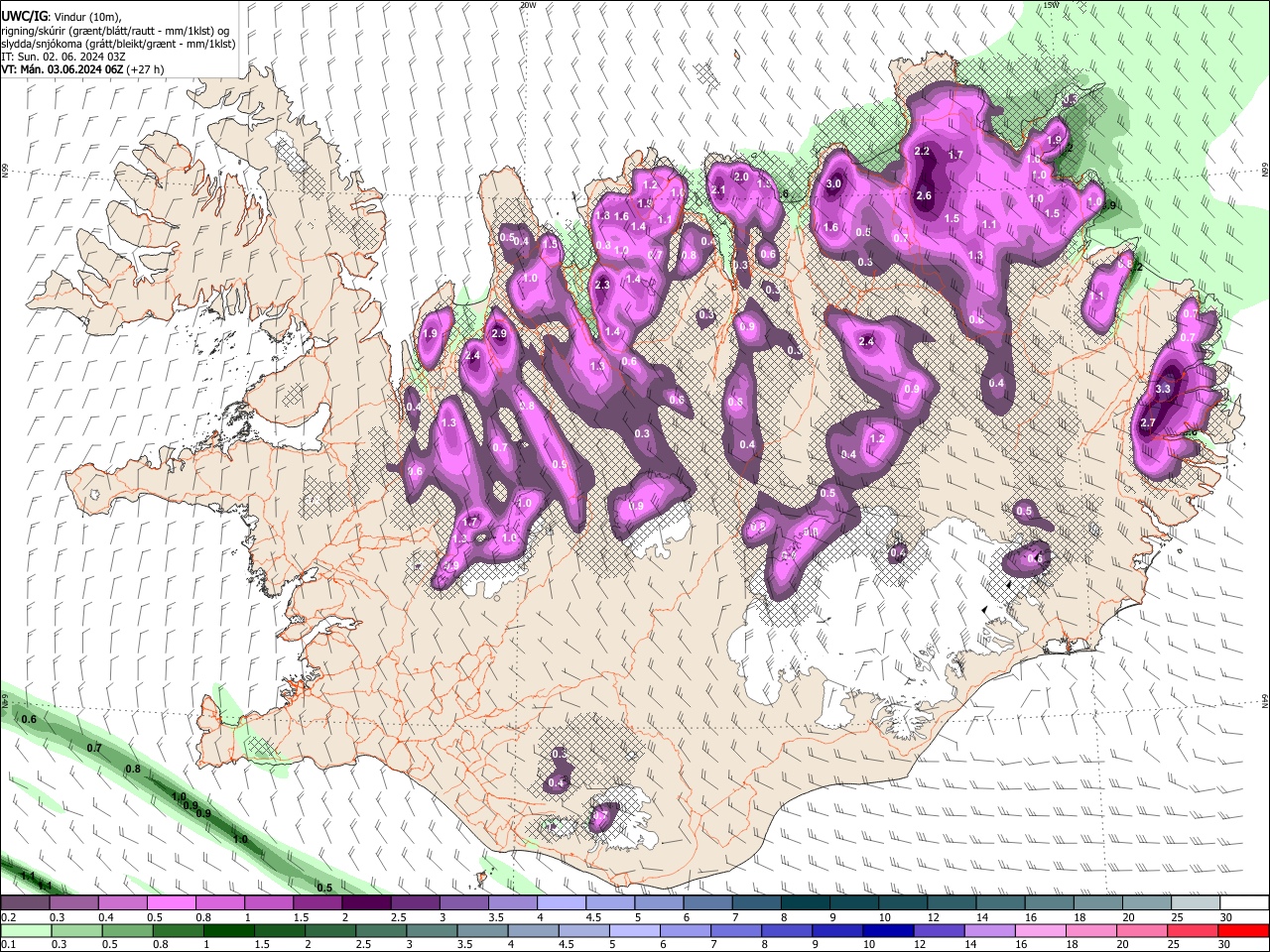The image size is (1270, 952).
Task: Select the 2.7 value on the east coast
Action: click(1148, 422)
